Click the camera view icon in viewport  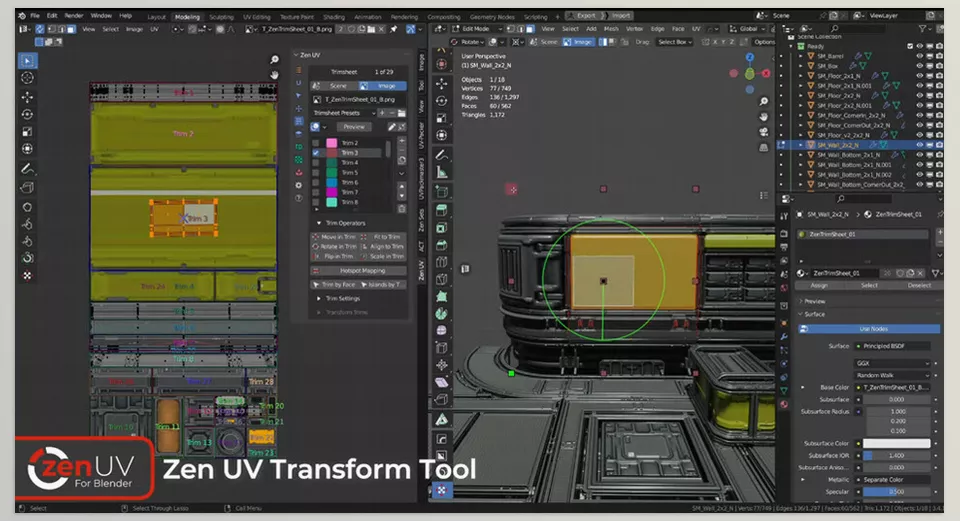tap(763, 132)
